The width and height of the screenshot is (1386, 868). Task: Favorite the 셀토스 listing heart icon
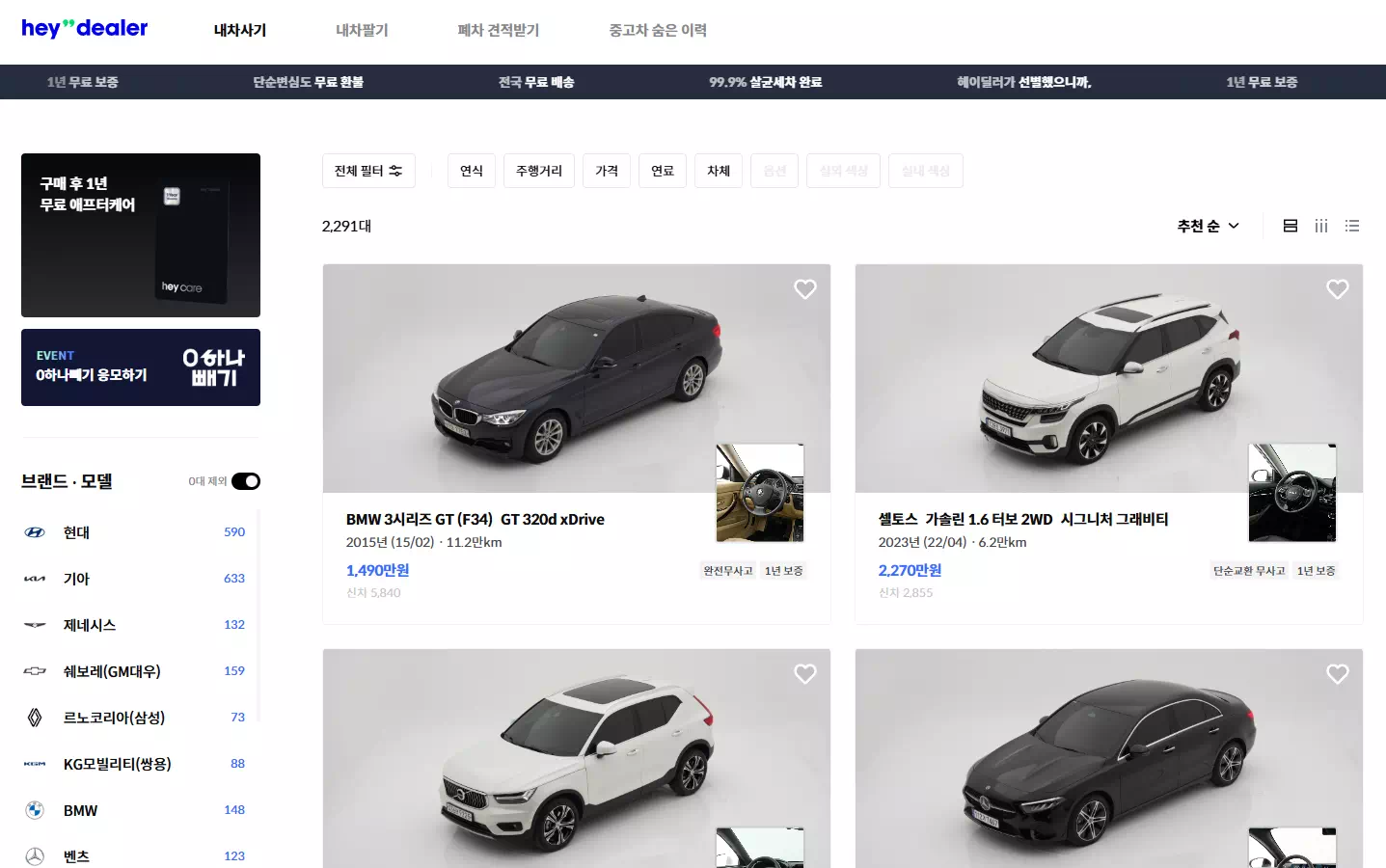[1338, 289]
